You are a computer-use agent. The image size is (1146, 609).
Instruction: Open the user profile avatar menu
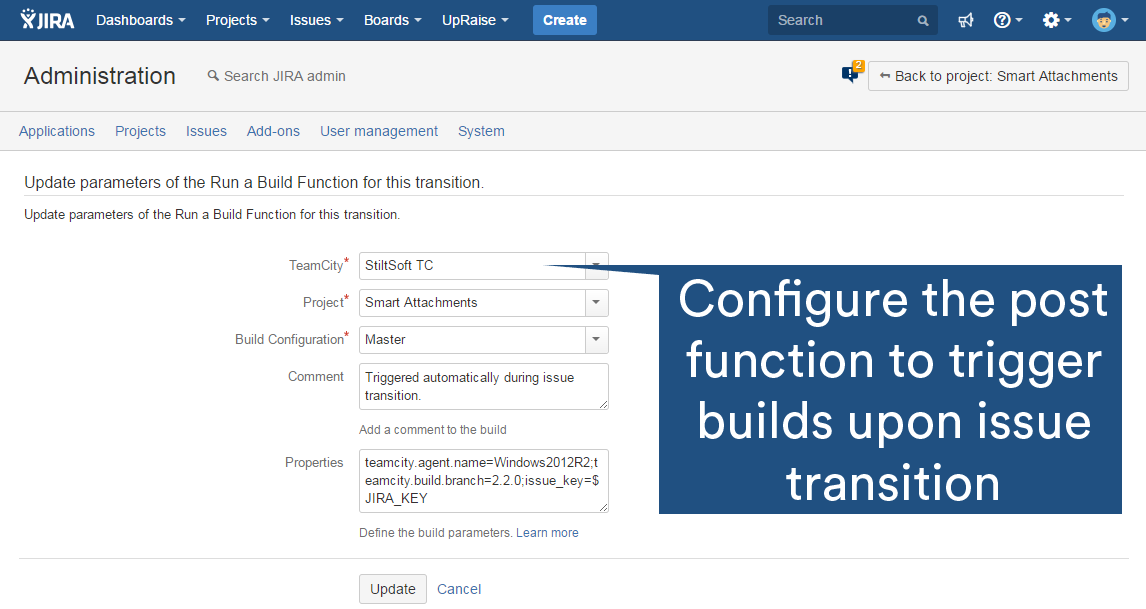(x=1108, y=20)
